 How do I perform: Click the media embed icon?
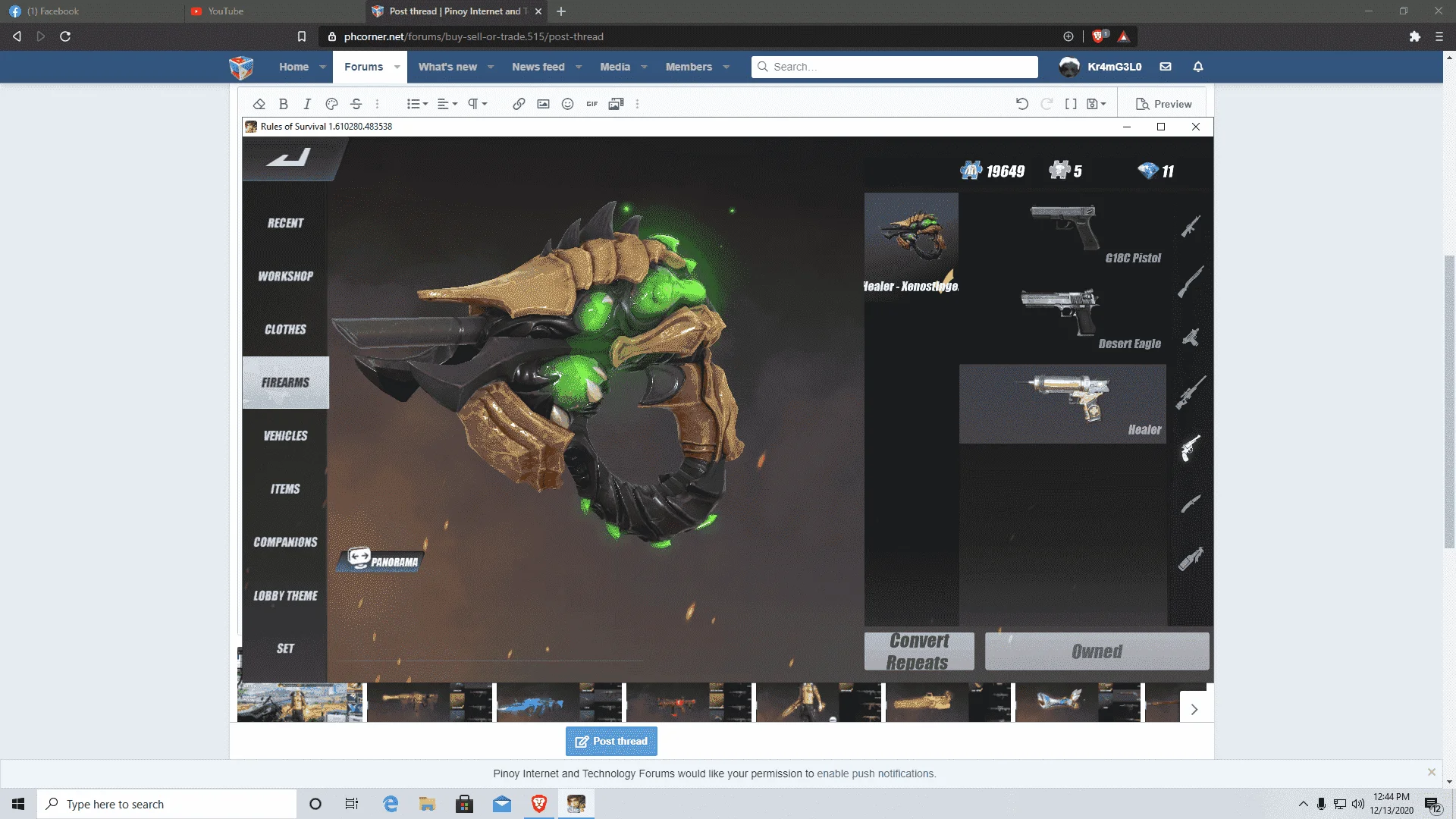(x=616, y=104)
